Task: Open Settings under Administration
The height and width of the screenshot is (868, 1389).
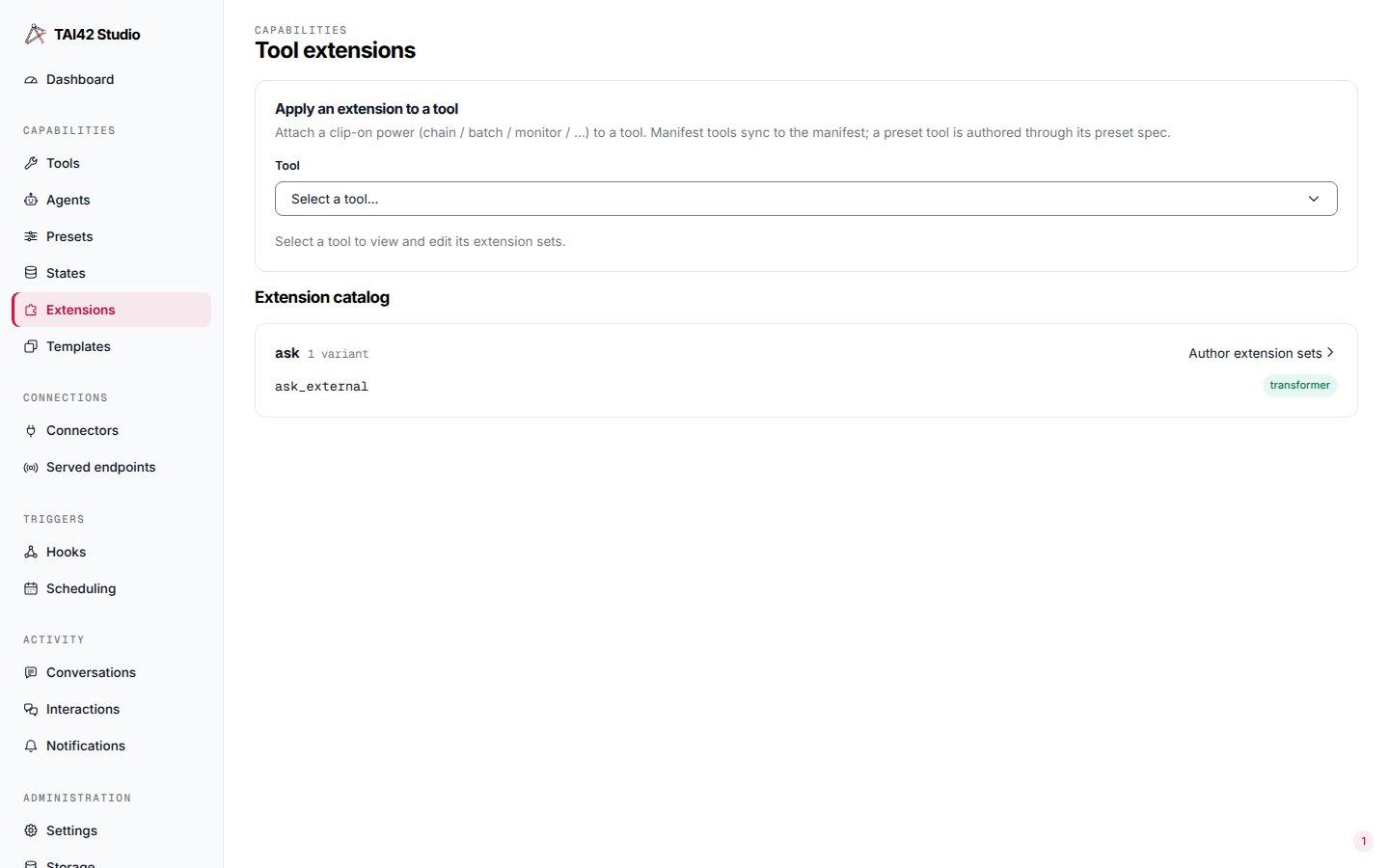Action: pyautogui.click(x=111, y=831)
